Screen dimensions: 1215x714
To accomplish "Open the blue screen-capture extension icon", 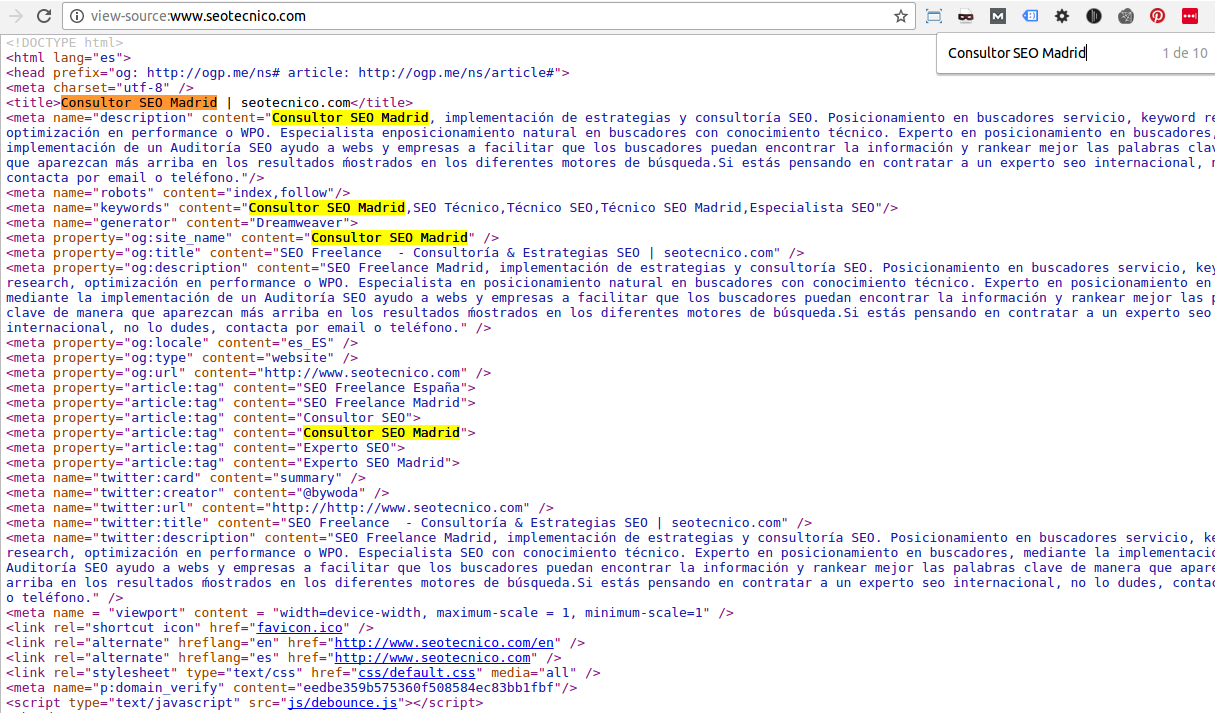I will tap(934, 16).
